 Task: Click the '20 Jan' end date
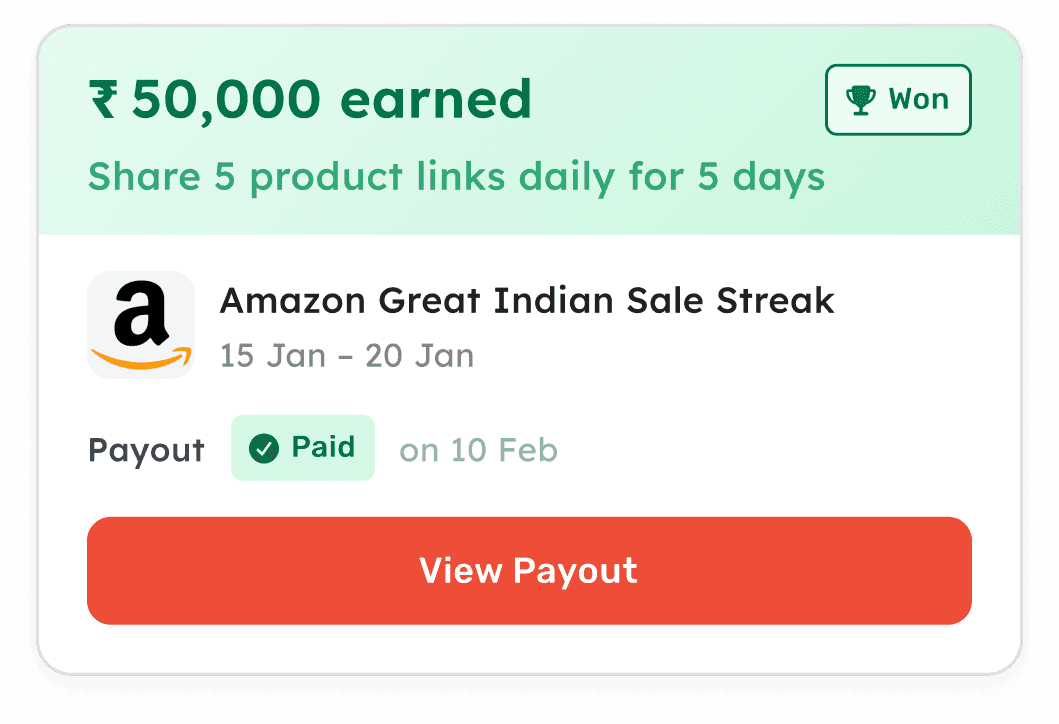click(x=419, y=355)
